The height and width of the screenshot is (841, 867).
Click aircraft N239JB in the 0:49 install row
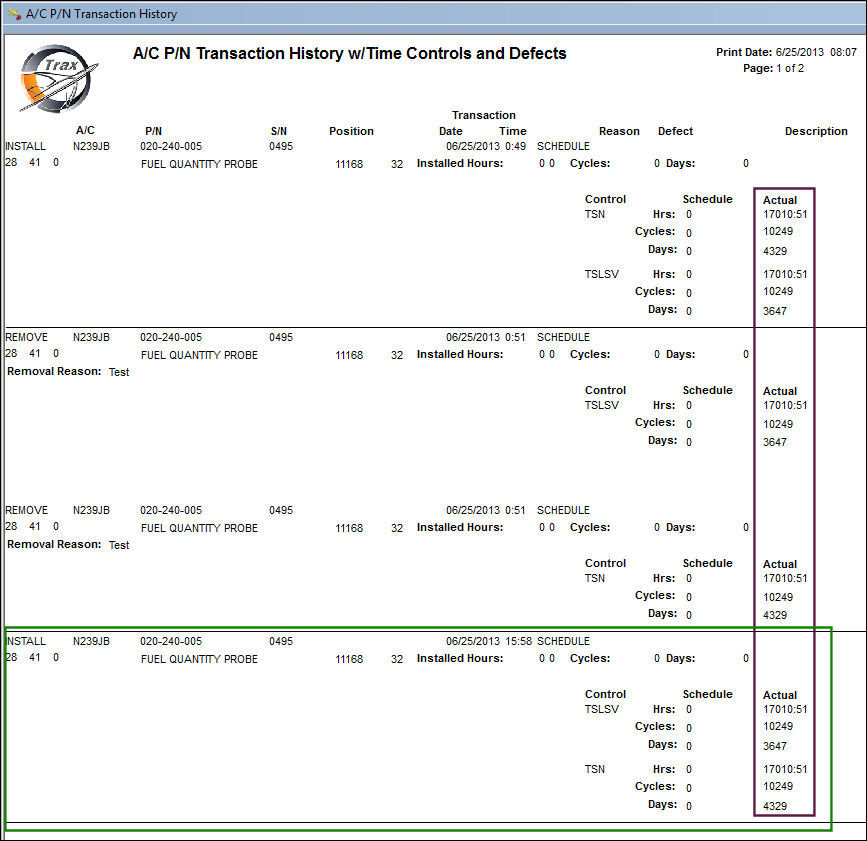pyautogui.click(x=91, y=146)
